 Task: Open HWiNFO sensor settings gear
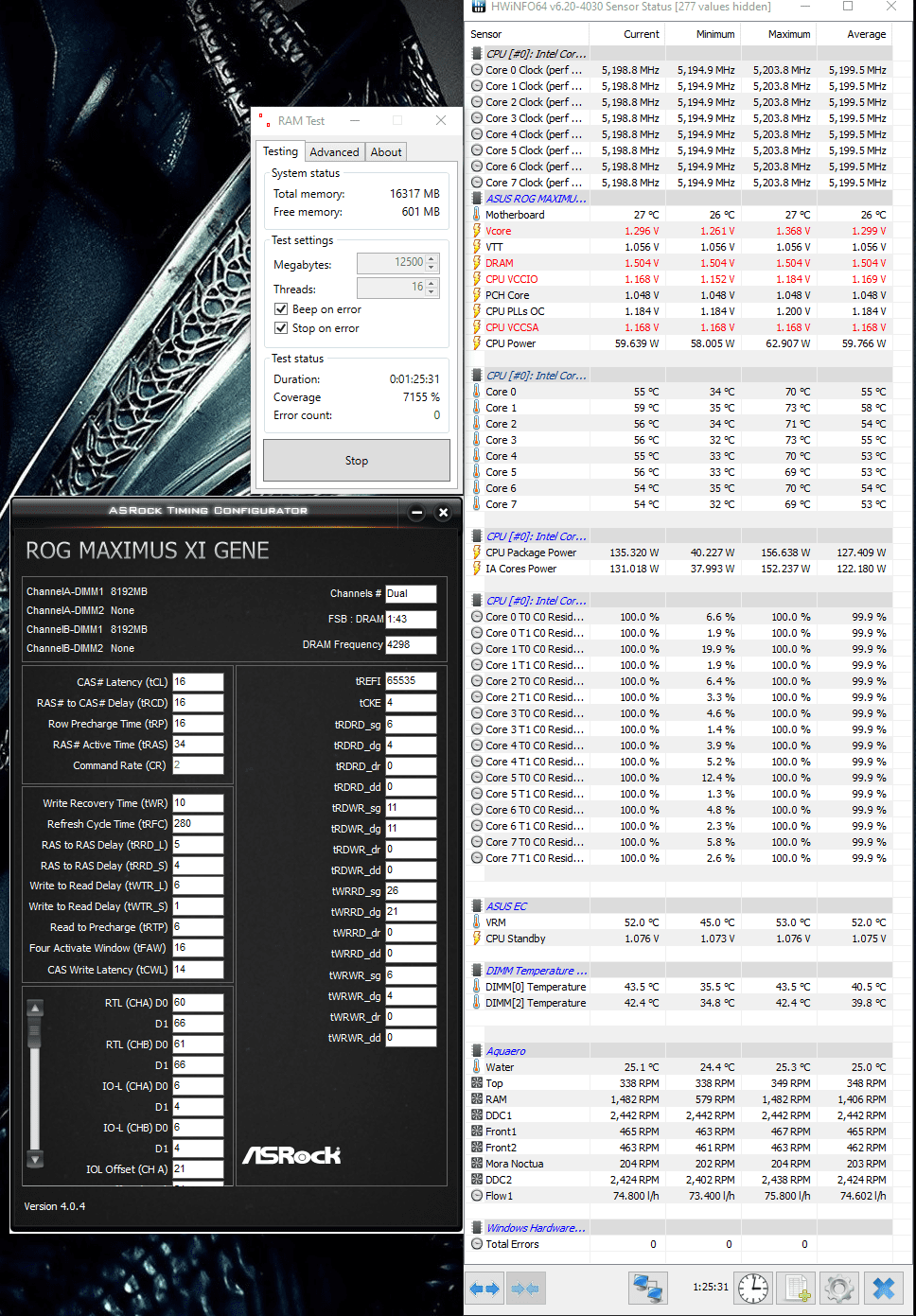pos(839,1288)
